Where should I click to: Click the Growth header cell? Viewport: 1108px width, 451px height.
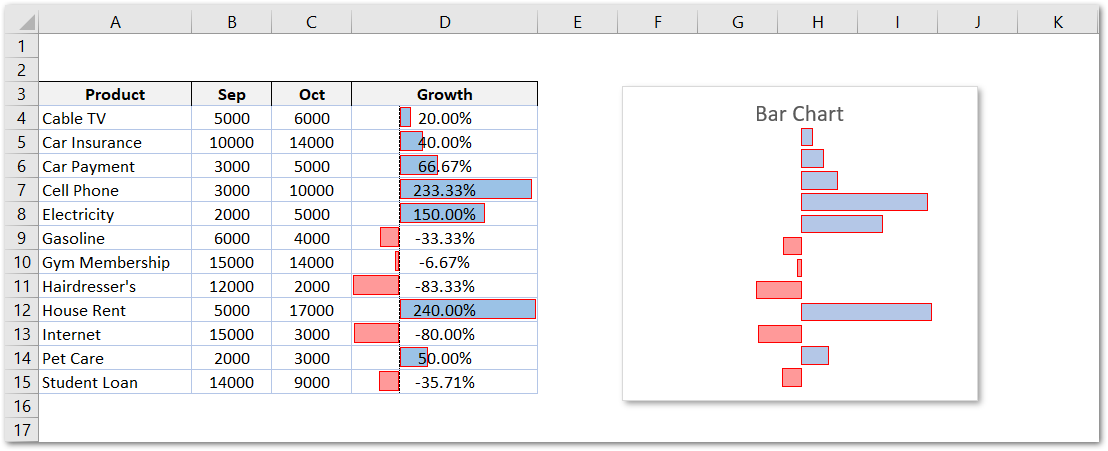(x=444, y=94)
